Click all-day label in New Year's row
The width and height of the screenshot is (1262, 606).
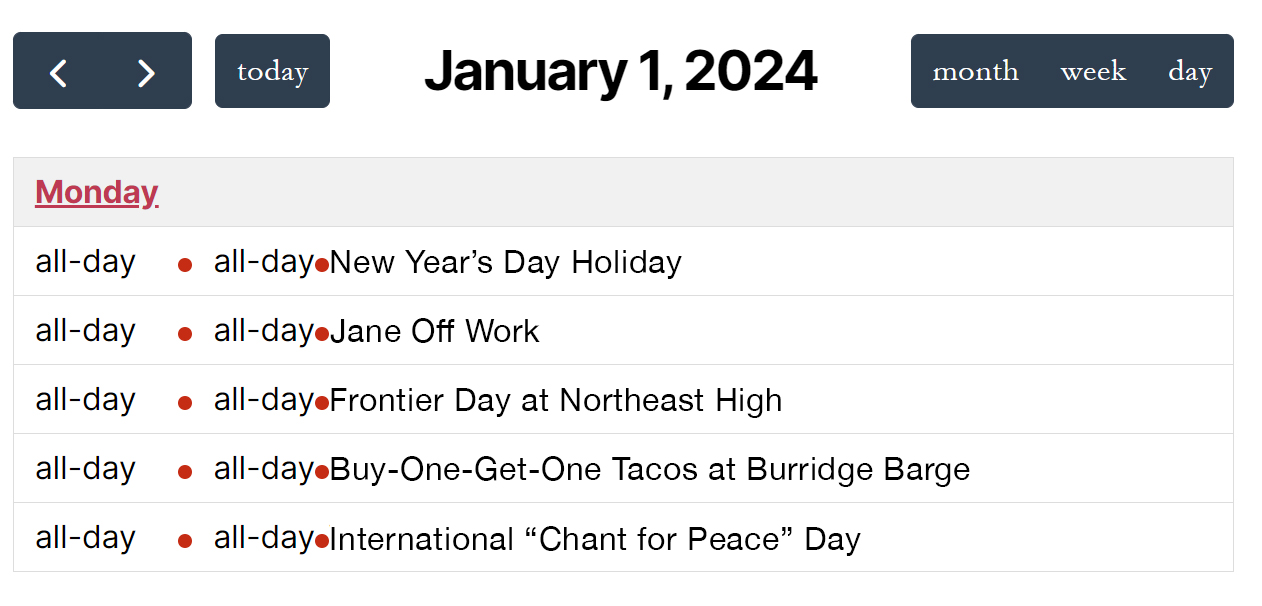(x=85, y=262)
